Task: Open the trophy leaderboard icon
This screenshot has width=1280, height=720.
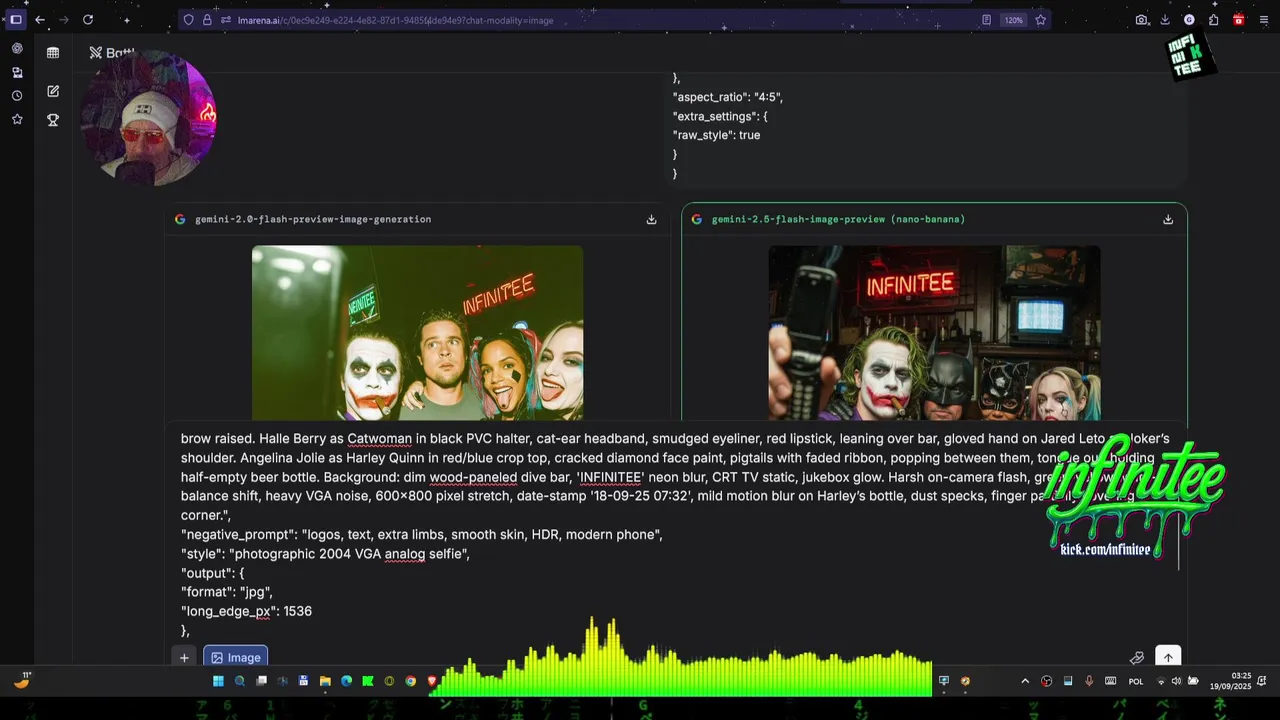Action: click(53, 120)
